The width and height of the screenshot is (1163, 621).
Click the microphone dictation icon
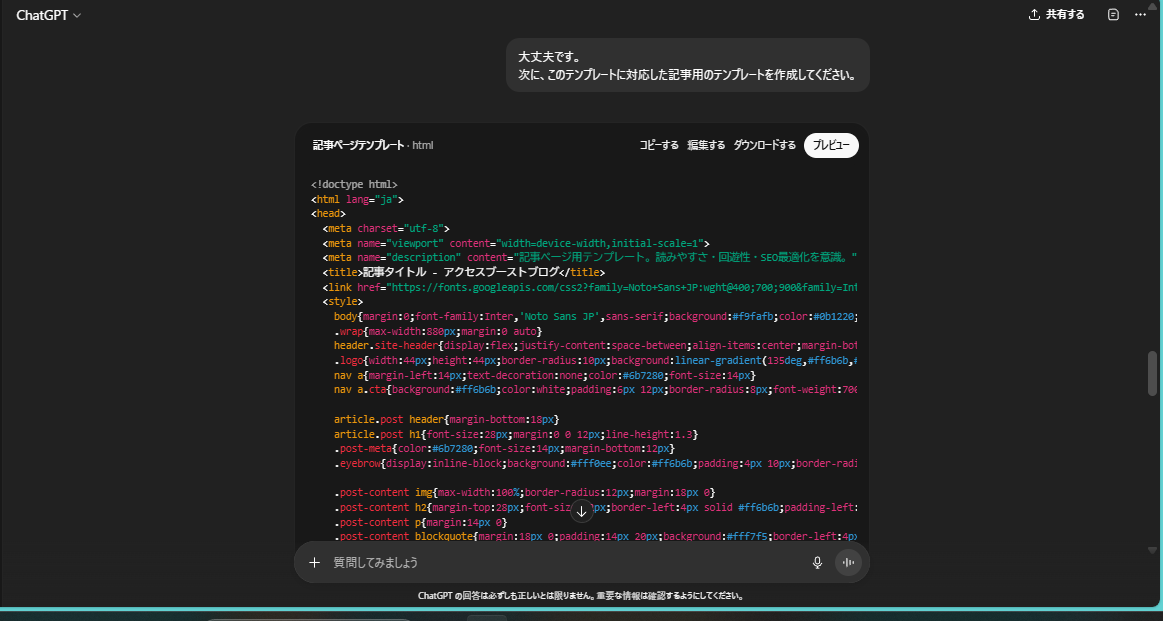pos(817,562)
